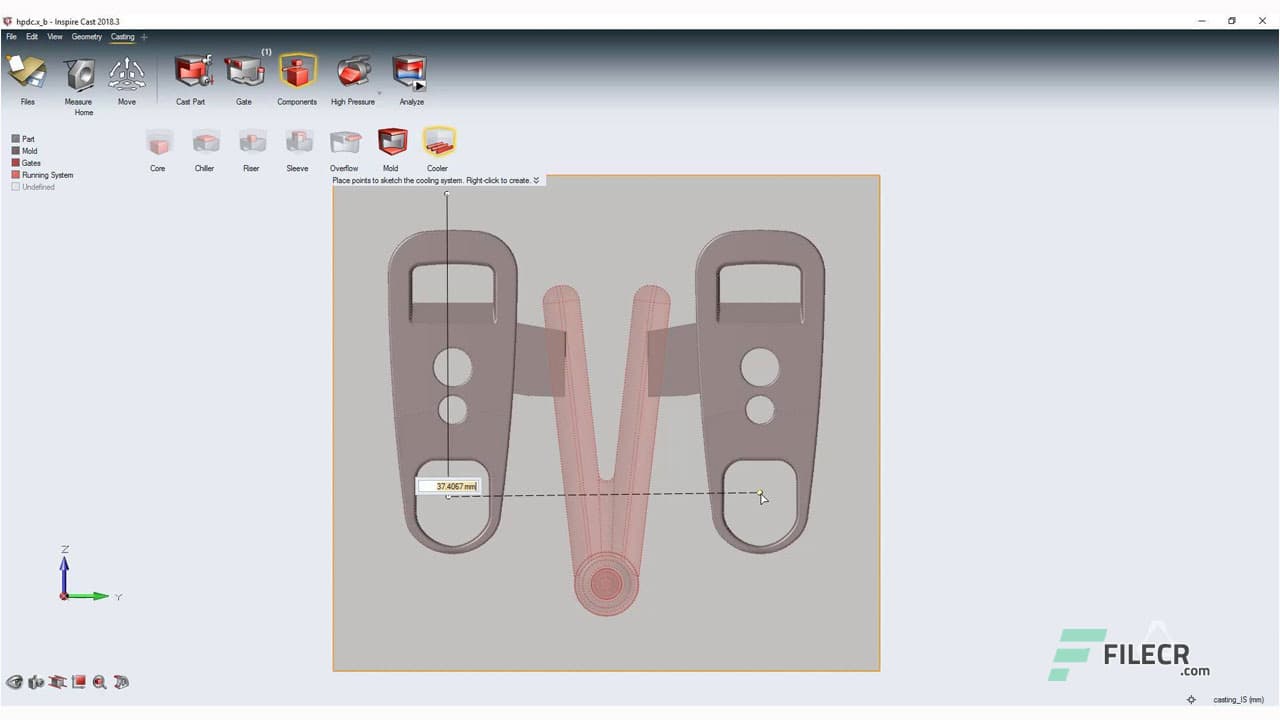Toggle the Part legend swatch

16,139
